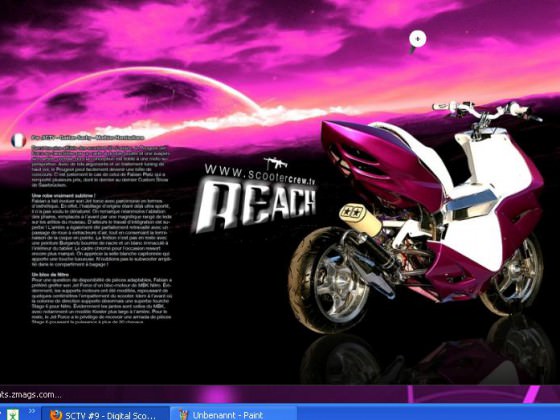Select the French flag language icon

coord(19,140)
